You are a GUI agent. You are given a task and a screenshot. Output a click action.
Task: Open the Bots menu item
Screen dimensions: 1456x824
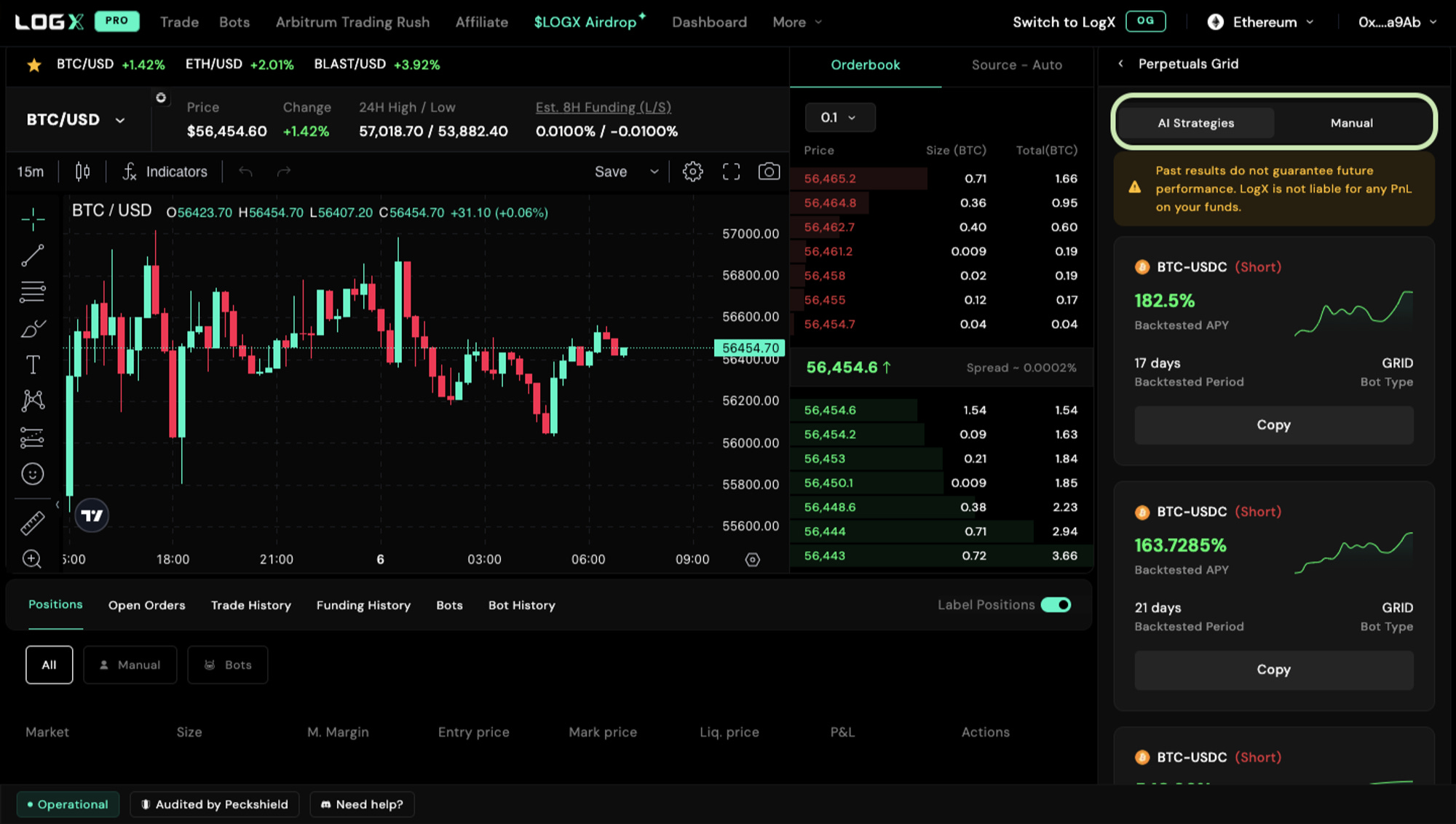tap(234, 23)
